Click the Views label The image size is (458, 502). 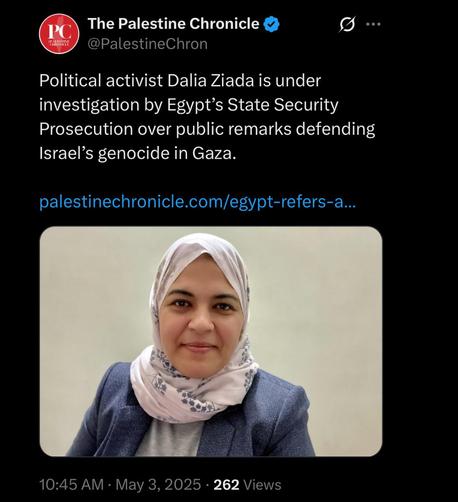point(262,485)
